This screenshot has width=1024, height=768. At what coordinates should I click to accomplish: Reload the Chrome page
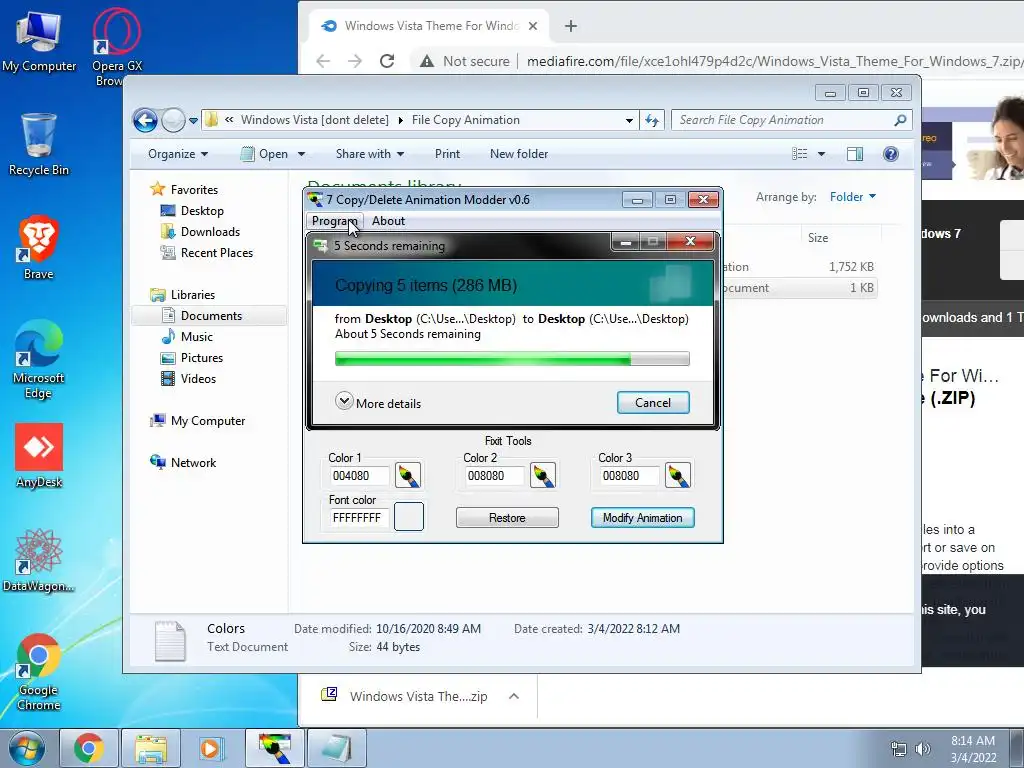pyautogui.click(x=387, y=61)
